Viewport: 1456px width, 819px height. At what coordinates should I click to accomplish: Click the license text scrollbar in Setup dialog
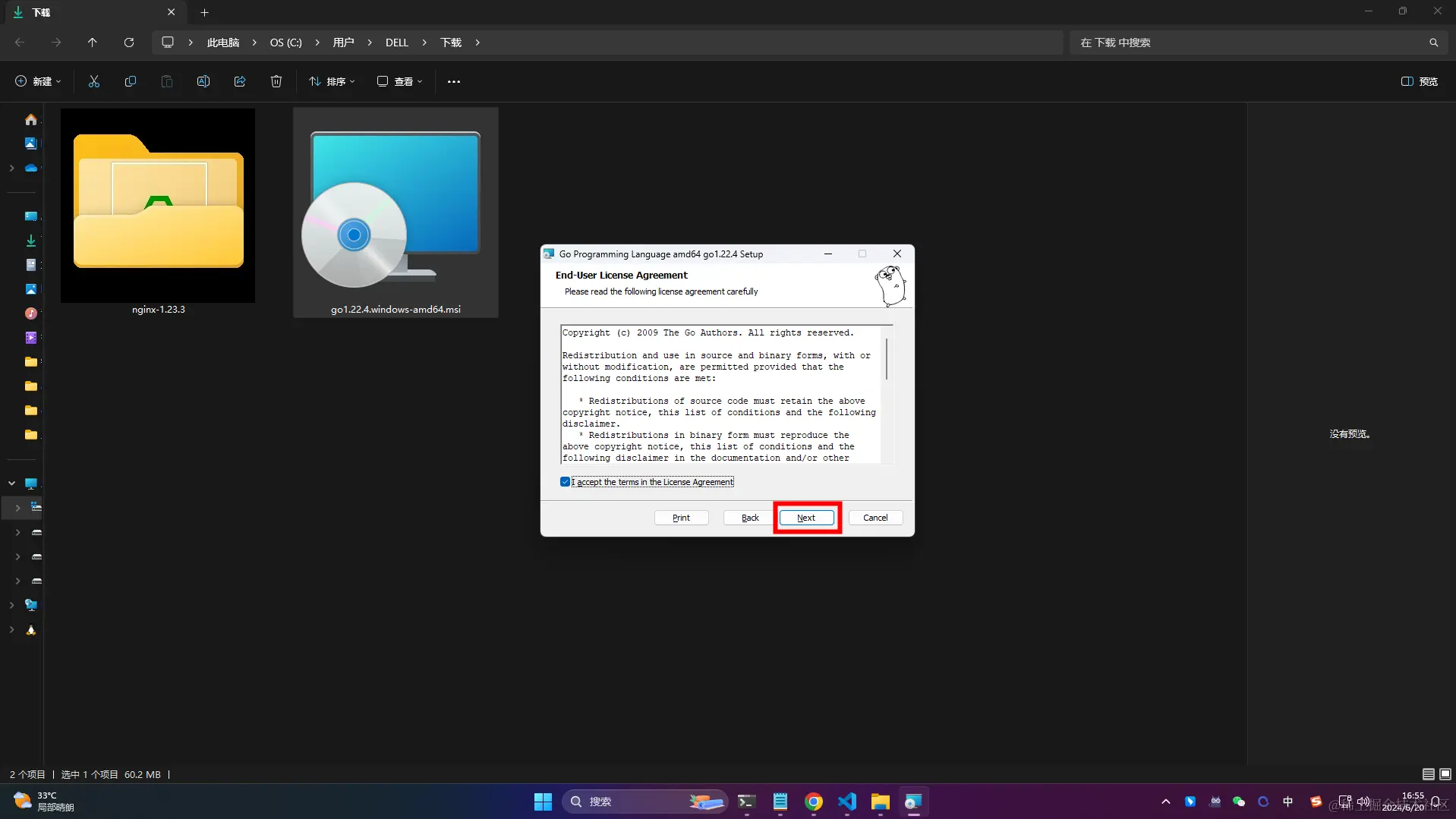pyautogui.click(x=887, y=359)
